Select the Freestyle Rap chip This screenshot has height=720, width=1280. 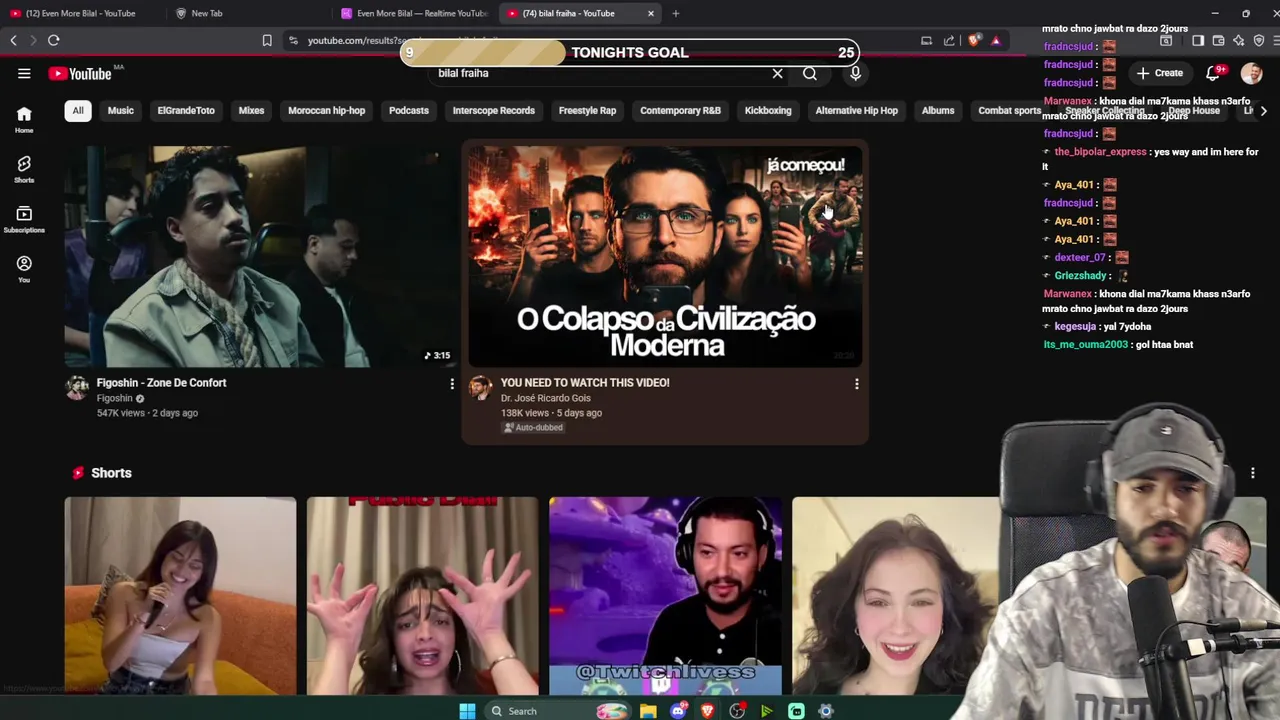pos(587,110)
